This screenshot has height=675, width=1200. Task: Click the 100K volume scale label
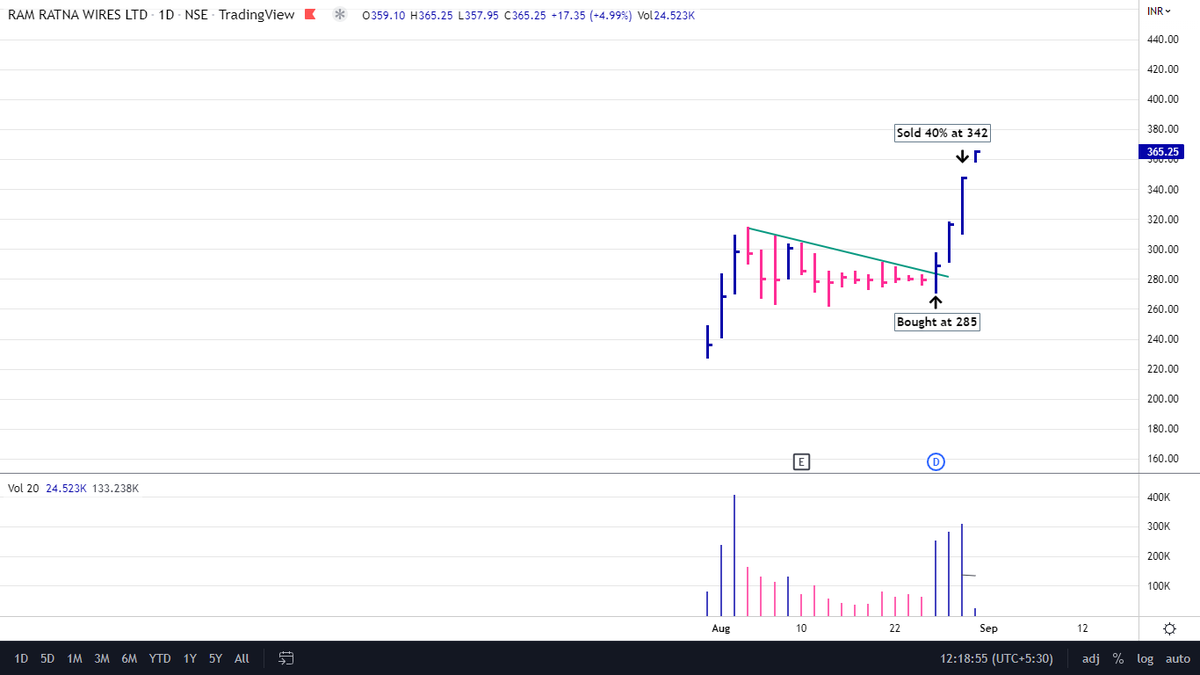coord(1157,586)
